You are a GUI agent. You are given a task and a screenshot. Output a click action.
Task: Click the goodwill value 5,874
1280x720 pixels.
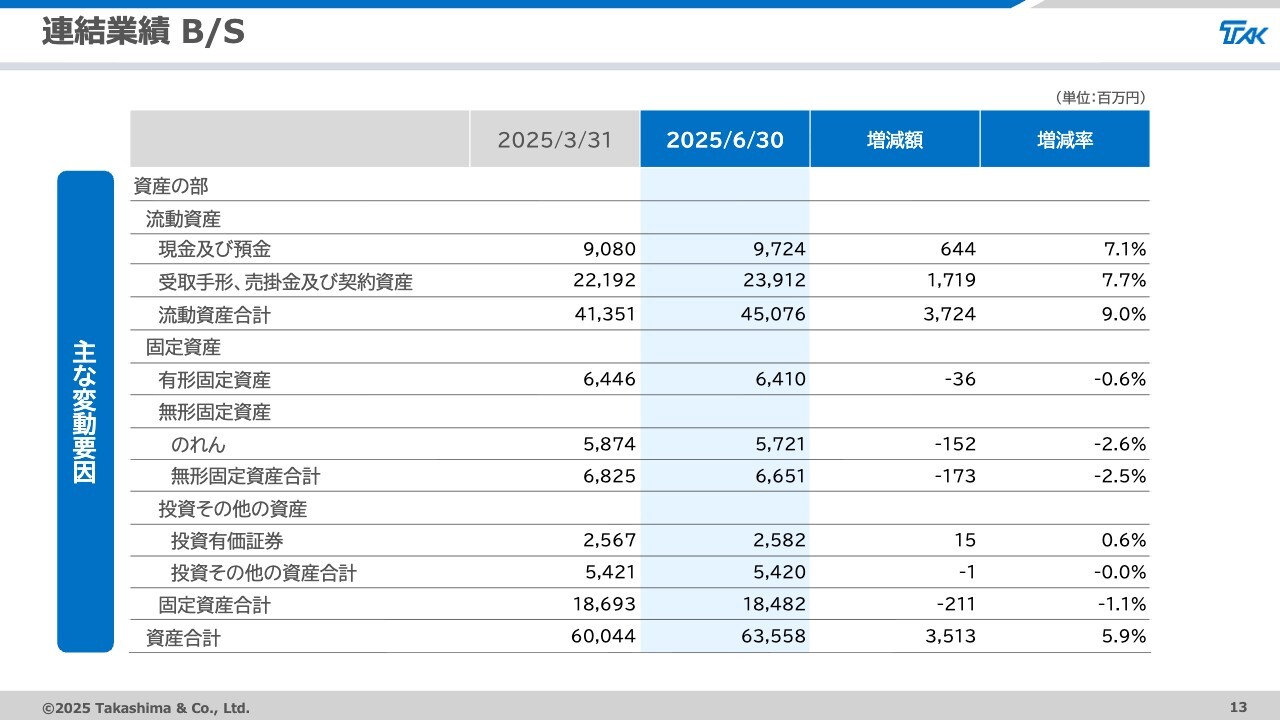[x=610, y=444]
